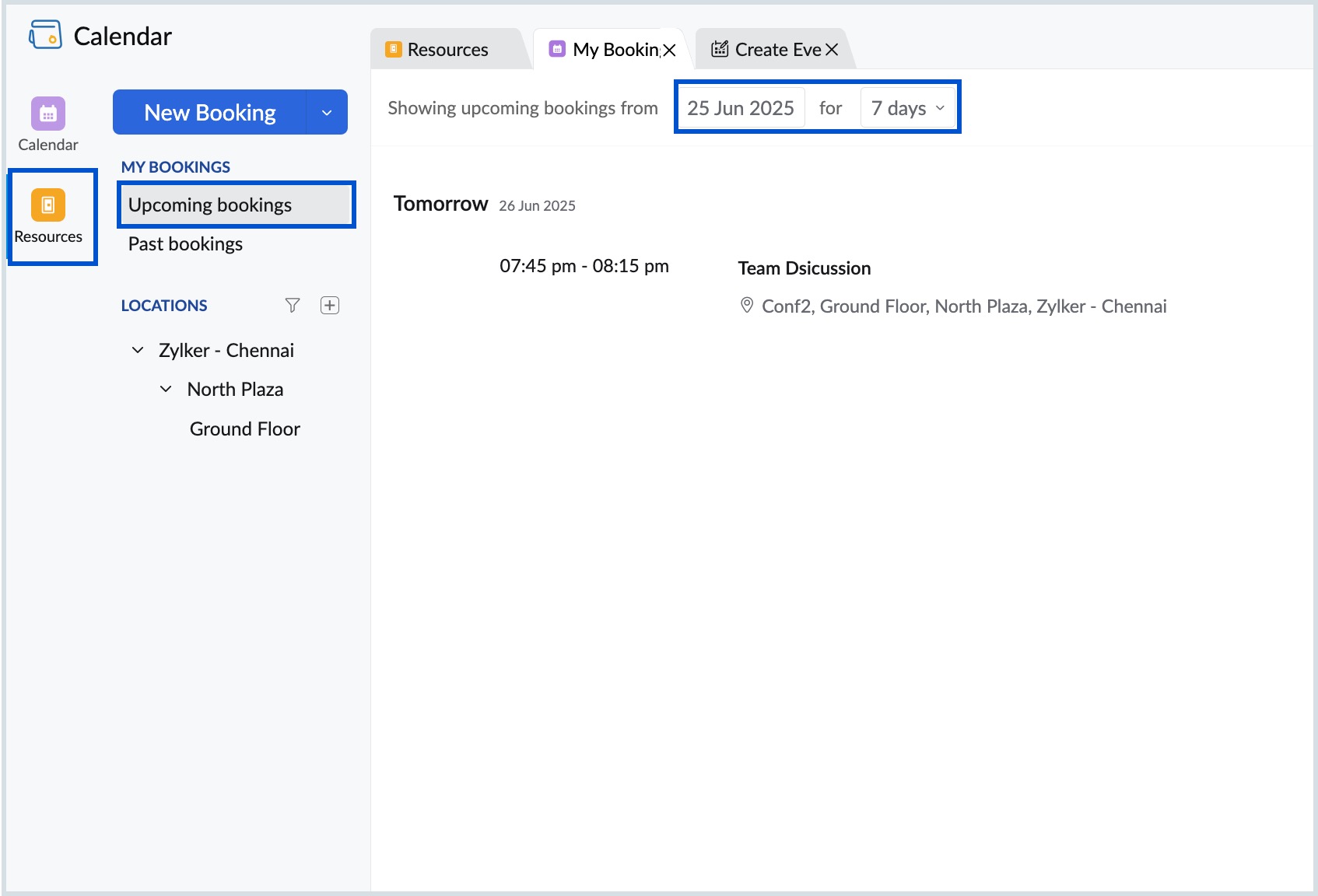Close the My Bookings tab
The height and width of the screenshot is (896, 1318).
point(669,51)
